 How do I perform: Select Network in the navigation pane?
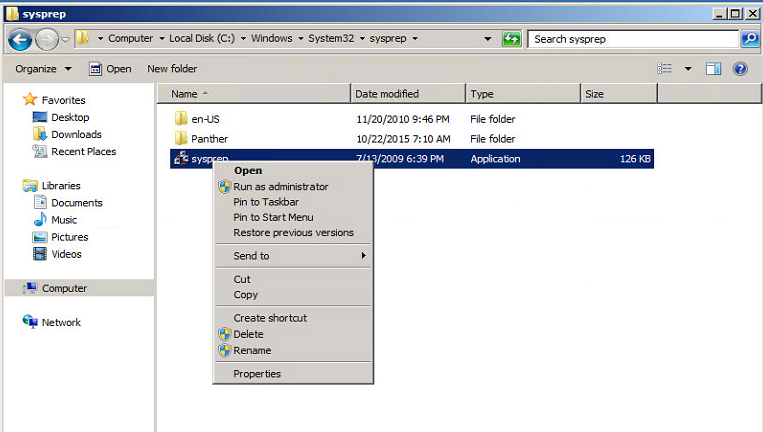(61, 322)
